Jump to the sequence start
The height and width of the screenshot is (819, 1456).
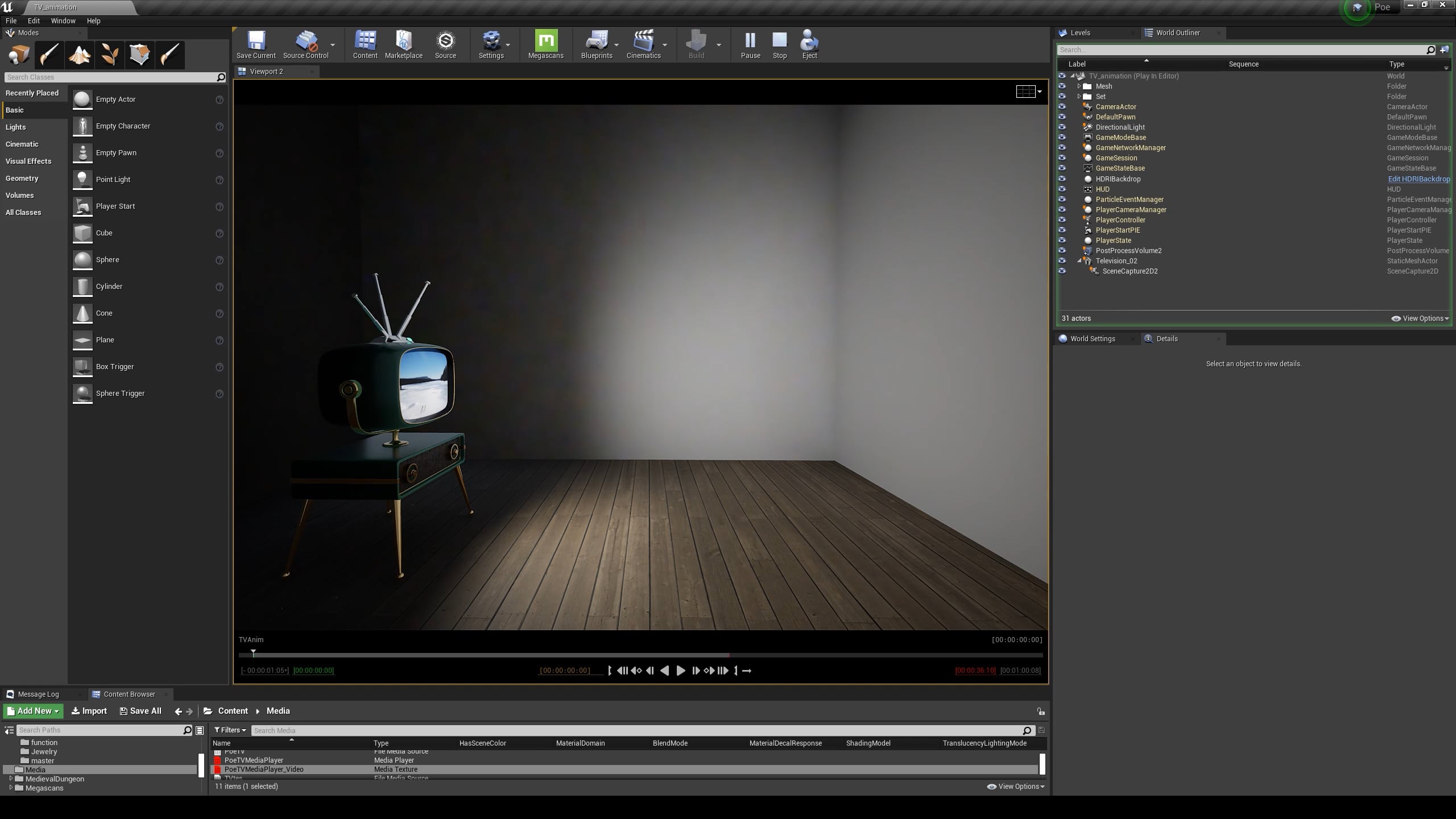pos(622,671)
